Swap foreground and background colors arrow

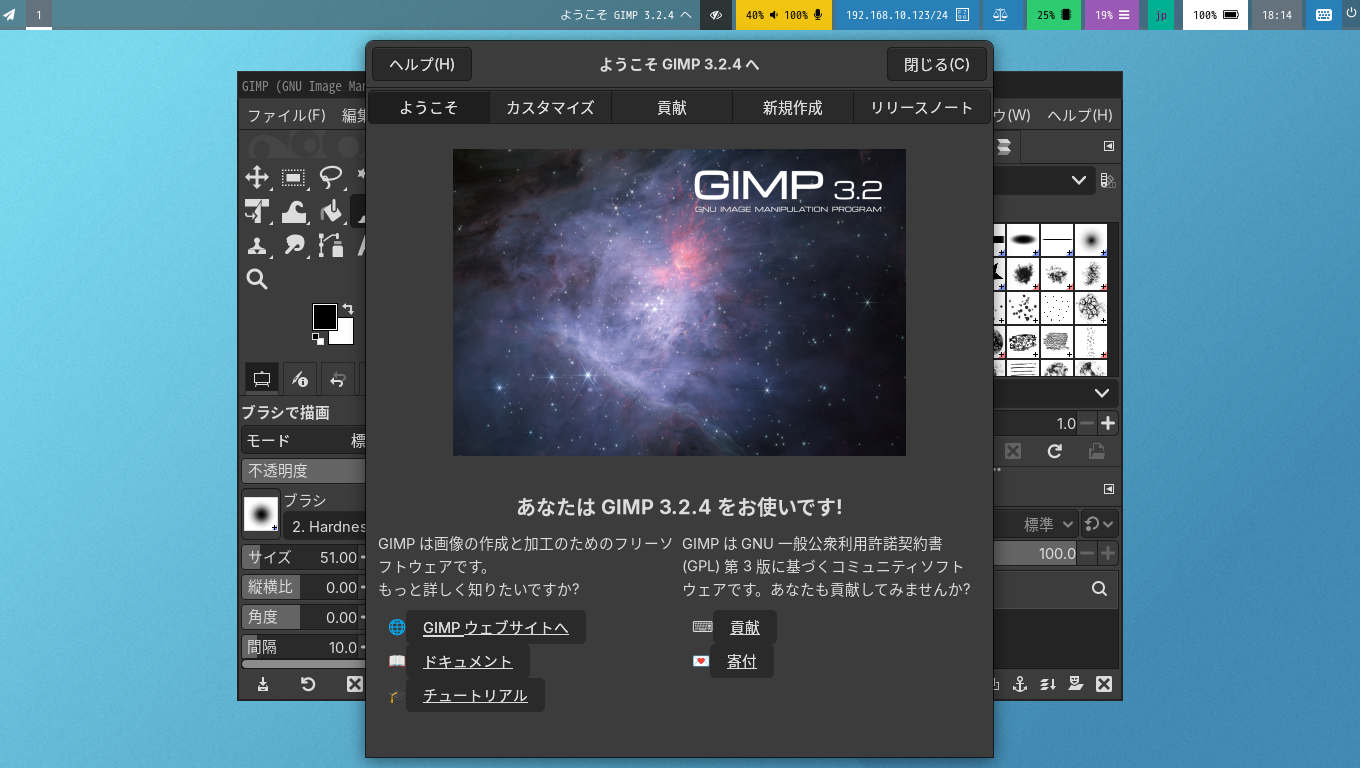point(347,310)
